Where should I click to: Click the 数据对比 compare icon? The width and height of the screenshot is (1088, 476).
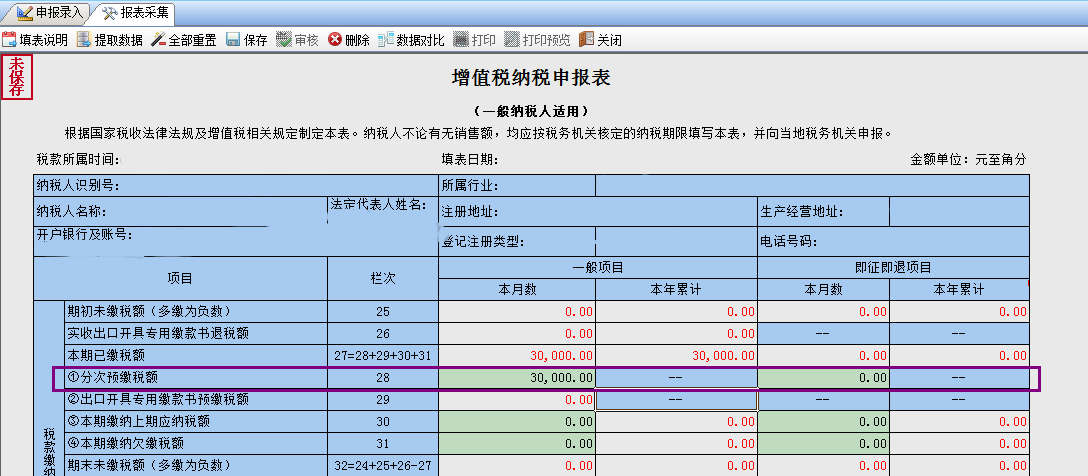pos(386,40)
